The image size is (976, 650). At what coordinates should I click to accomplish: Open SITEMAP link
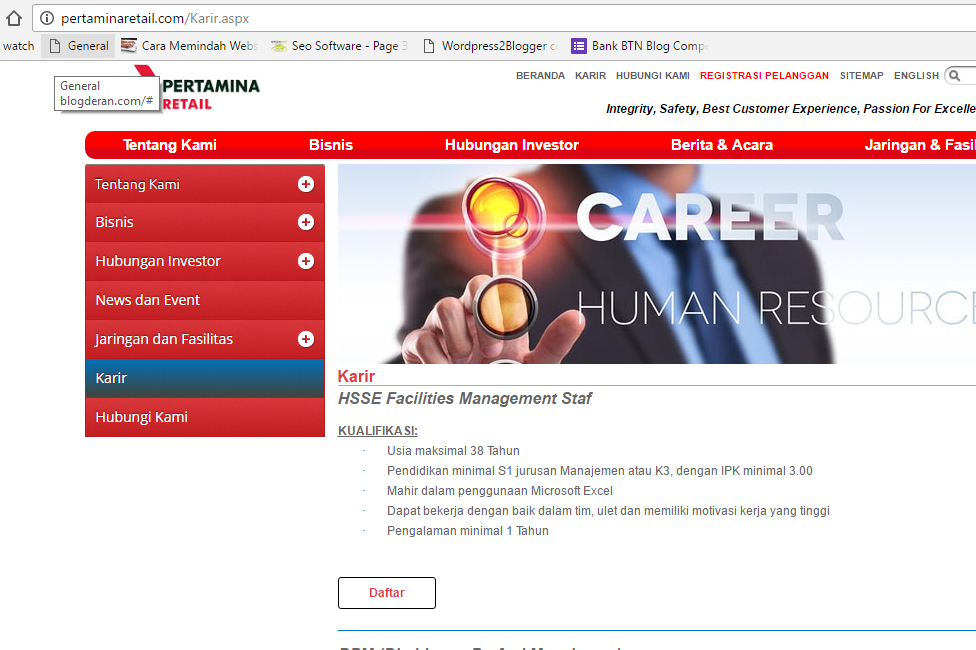pyautogui.click(x=861, y=75)
